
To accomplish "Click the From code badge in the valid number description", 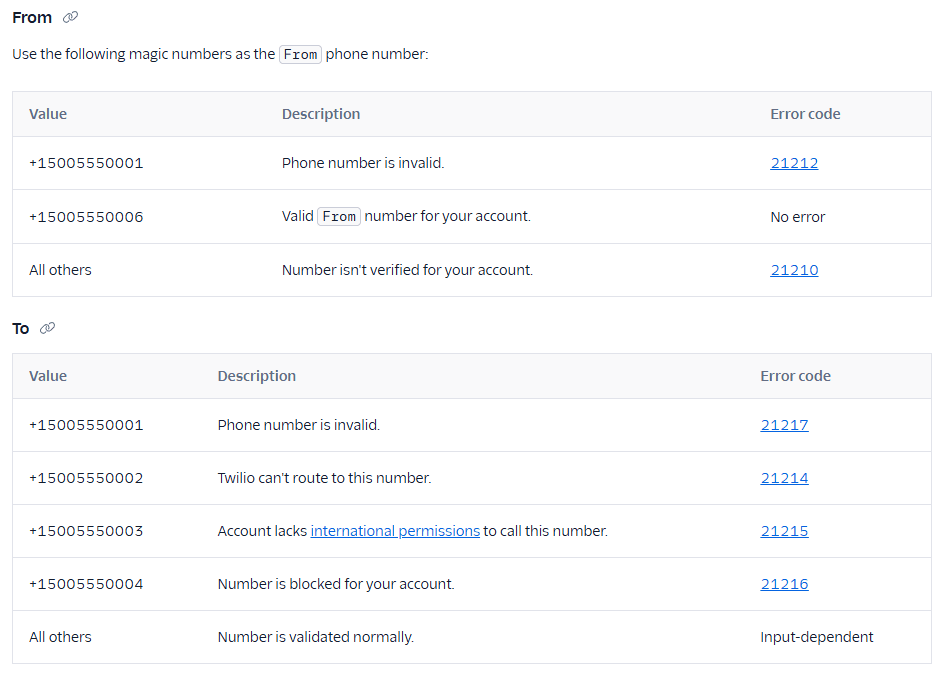I will (338, 216).
